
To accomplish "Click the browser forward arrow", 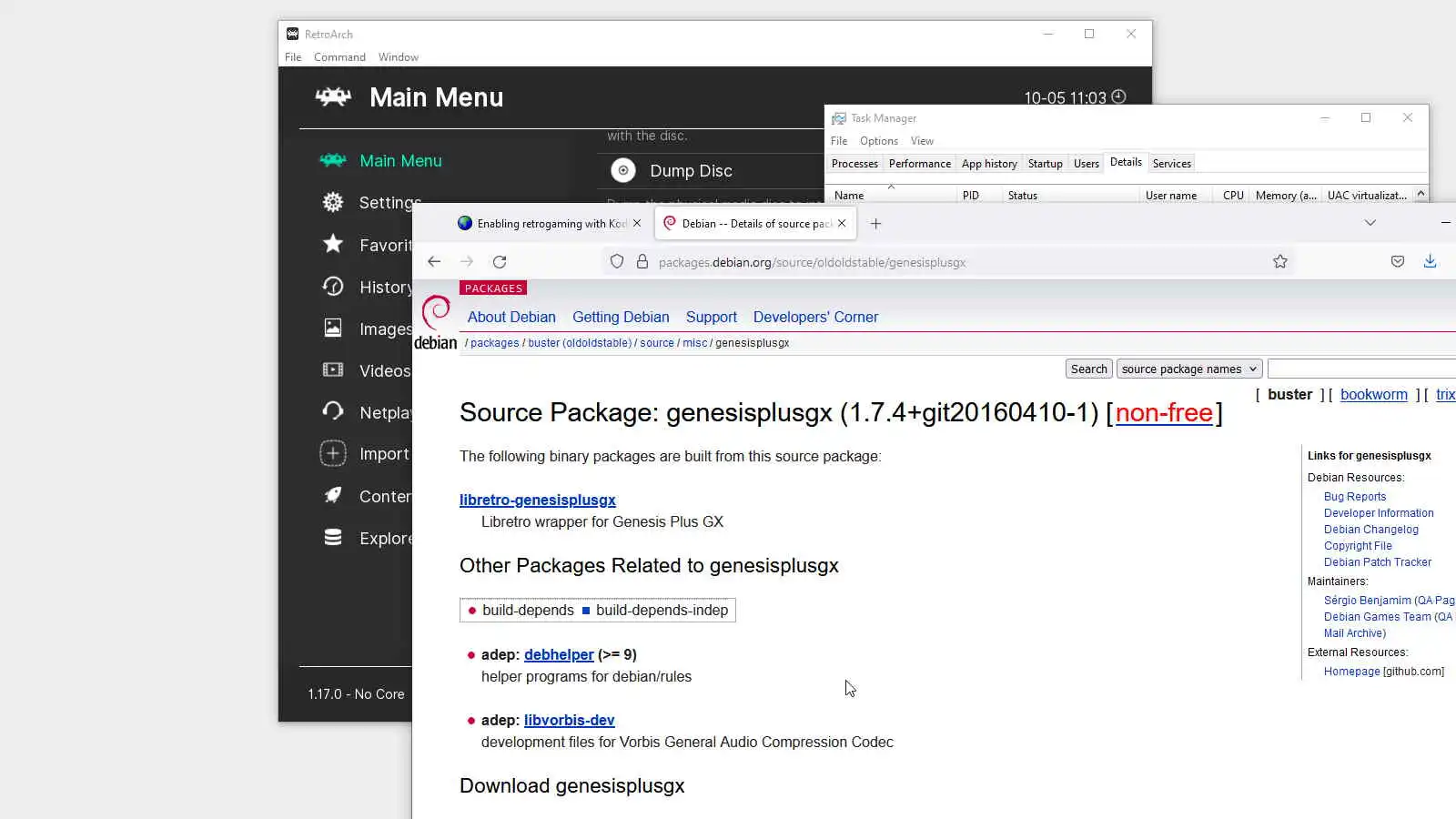I will [467, 262].
